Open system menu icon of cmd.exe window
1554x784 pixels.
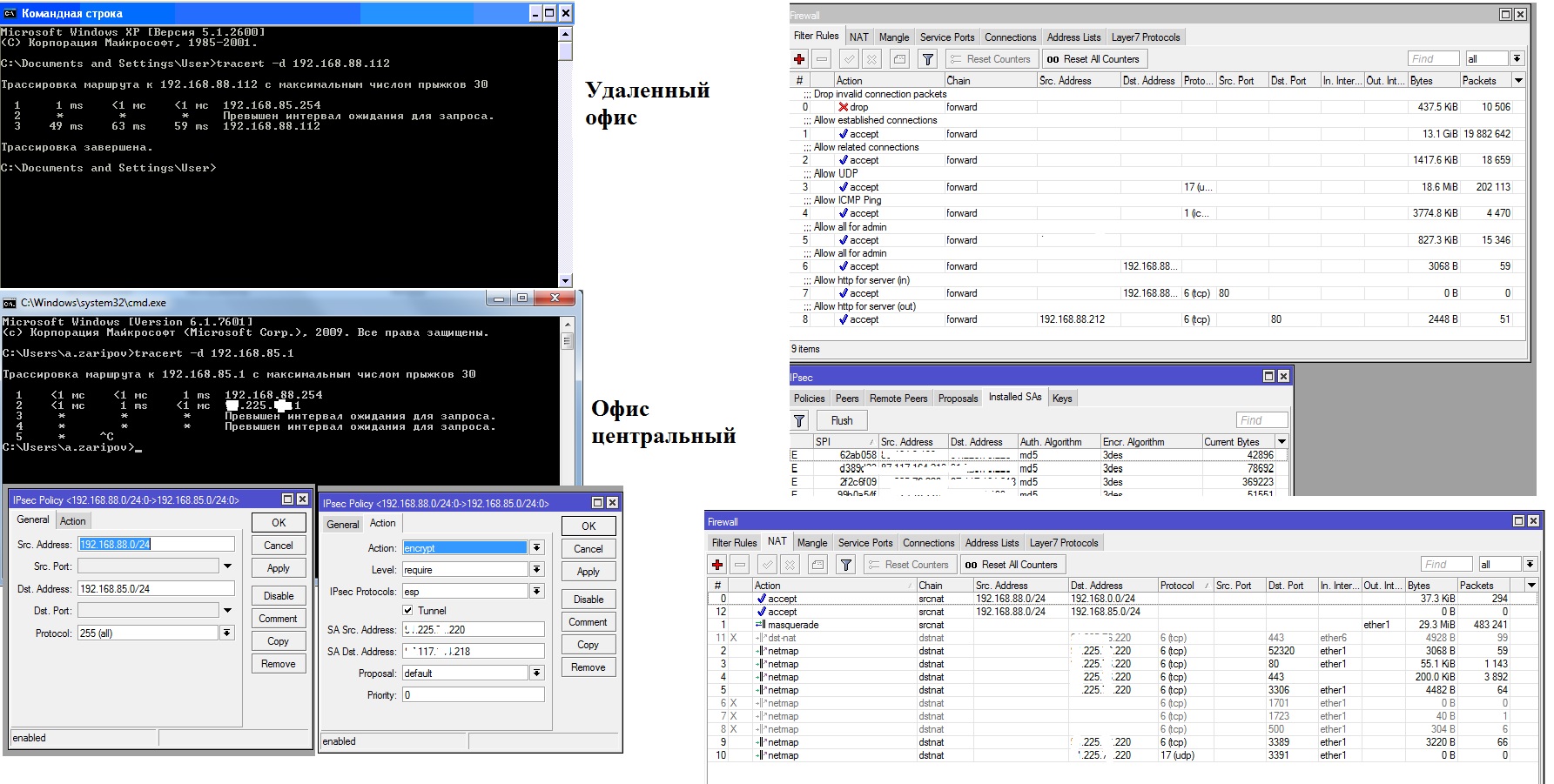(10, 303)
